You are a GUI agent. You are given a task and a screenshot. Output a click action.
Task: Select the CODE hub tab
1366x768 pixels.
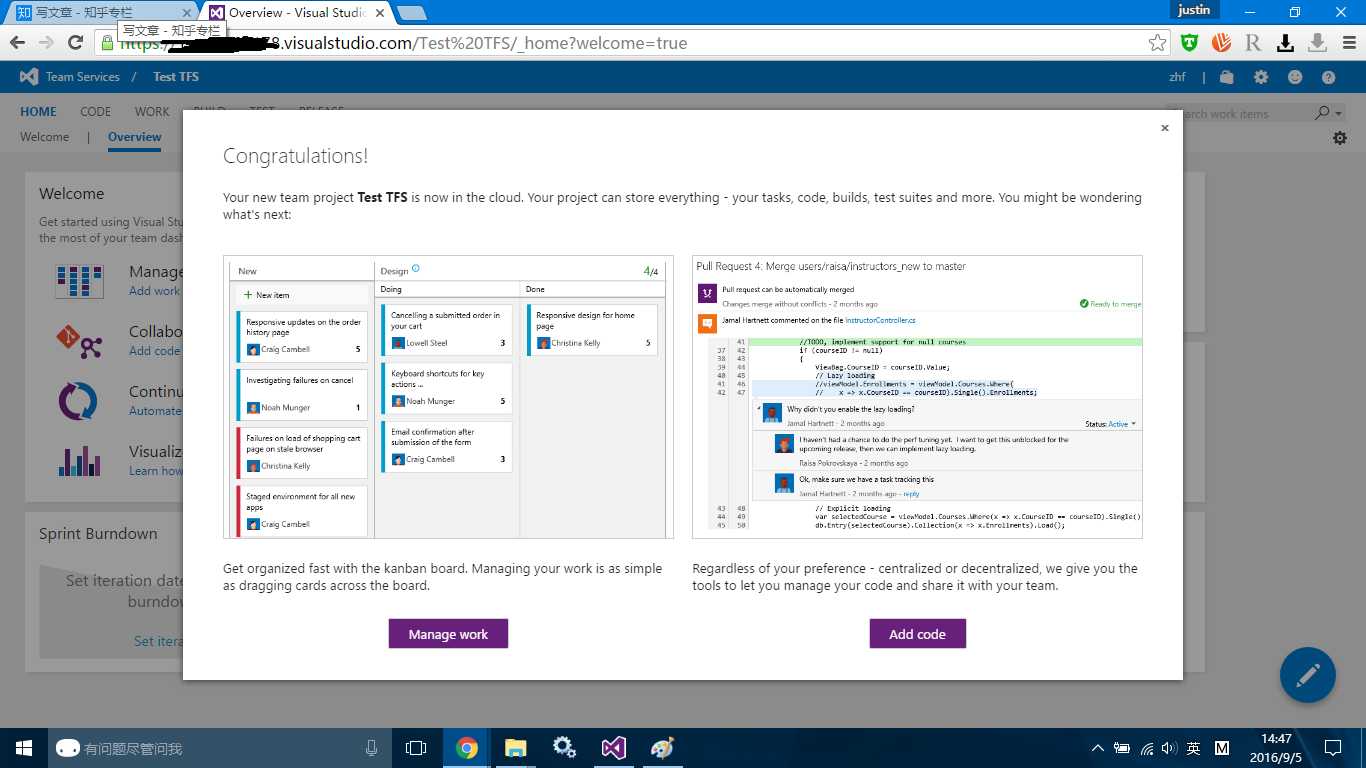(96, 112)
